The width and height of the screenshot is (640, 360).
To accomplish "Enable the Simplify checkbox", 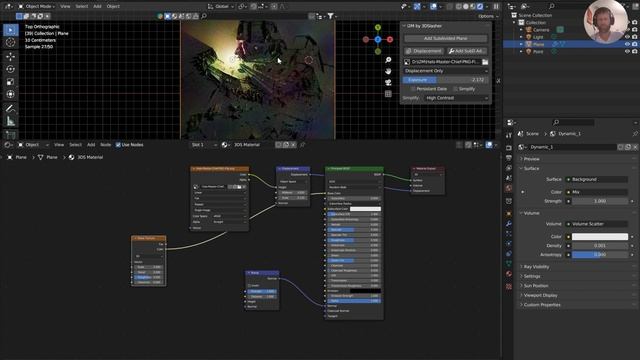I will (455, 89).
